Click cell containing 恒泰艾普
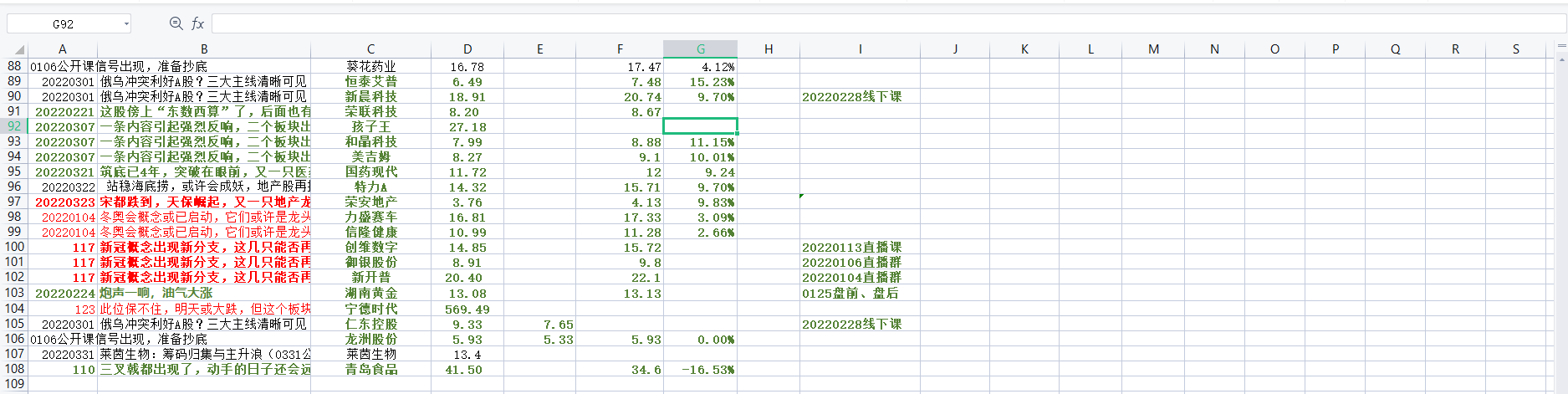This screenshot has width=1568, height=394. click(x=370, y=81)
